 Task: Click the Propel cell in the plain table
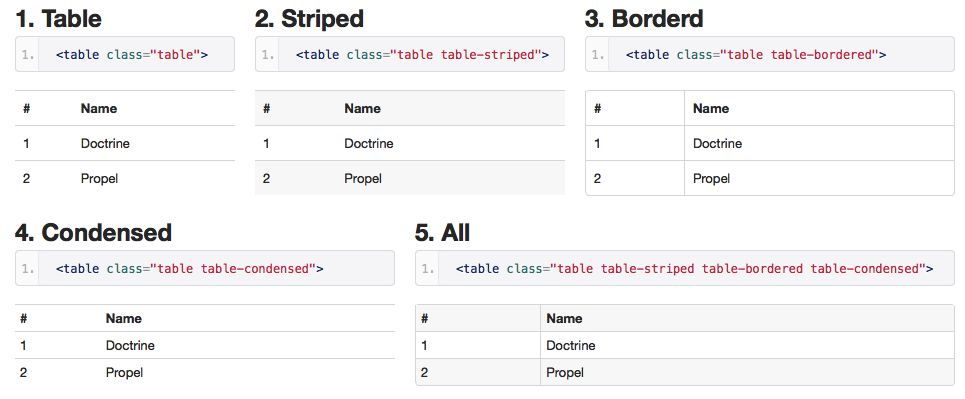pyautogui.click(x=154, y=179)
